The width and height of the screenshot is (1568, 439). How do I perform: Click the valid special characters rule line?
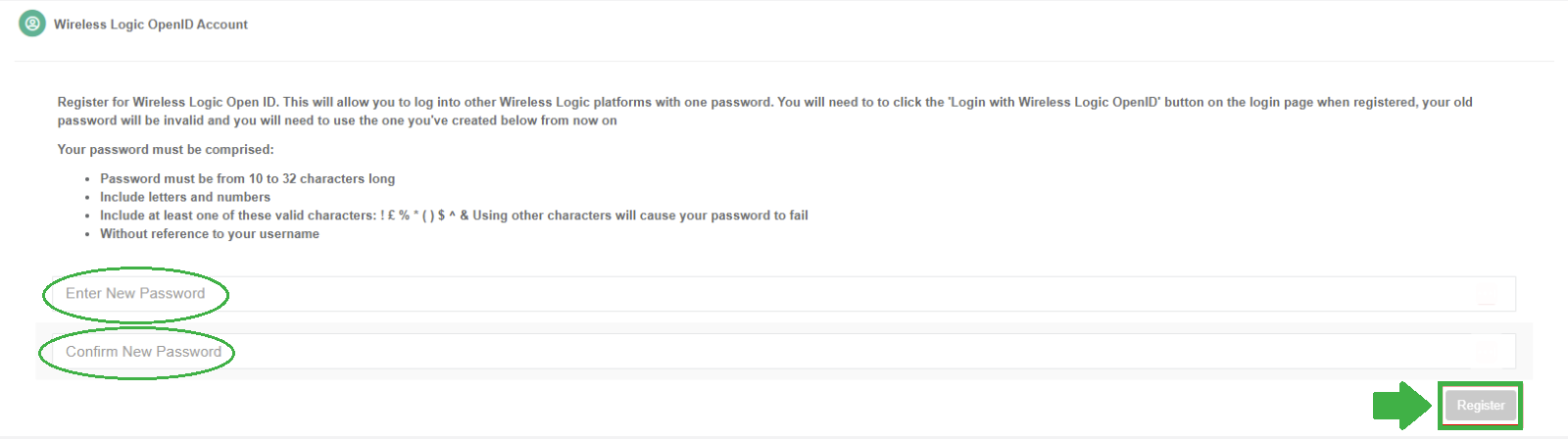pyautogui.click(x=454, y=216)
